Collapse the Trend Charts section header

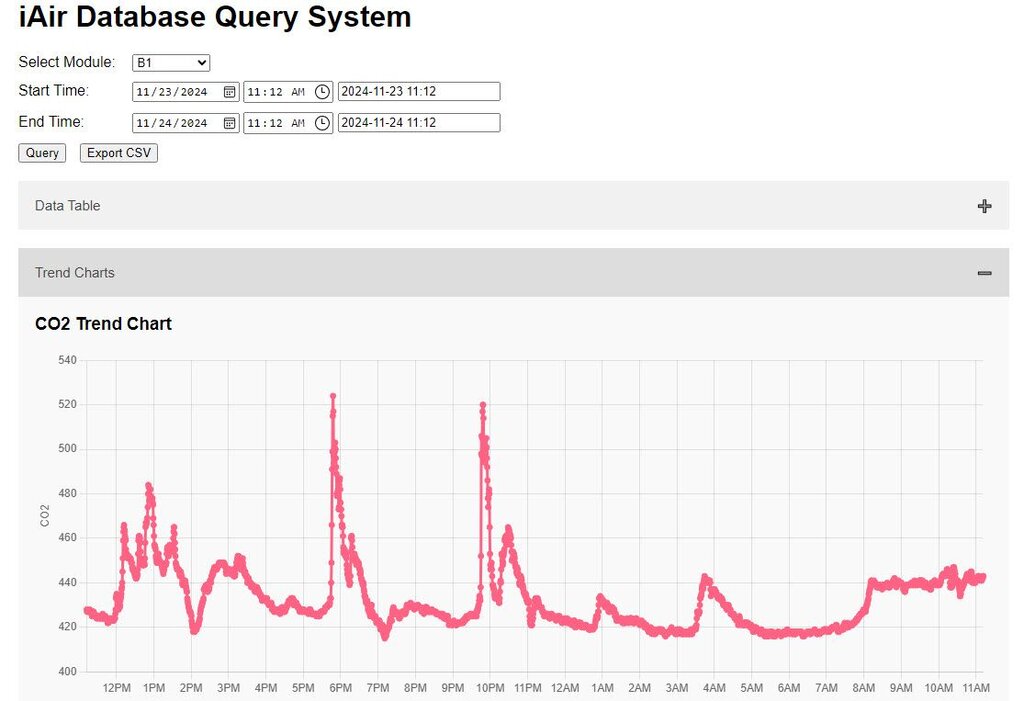pos(513,272)
